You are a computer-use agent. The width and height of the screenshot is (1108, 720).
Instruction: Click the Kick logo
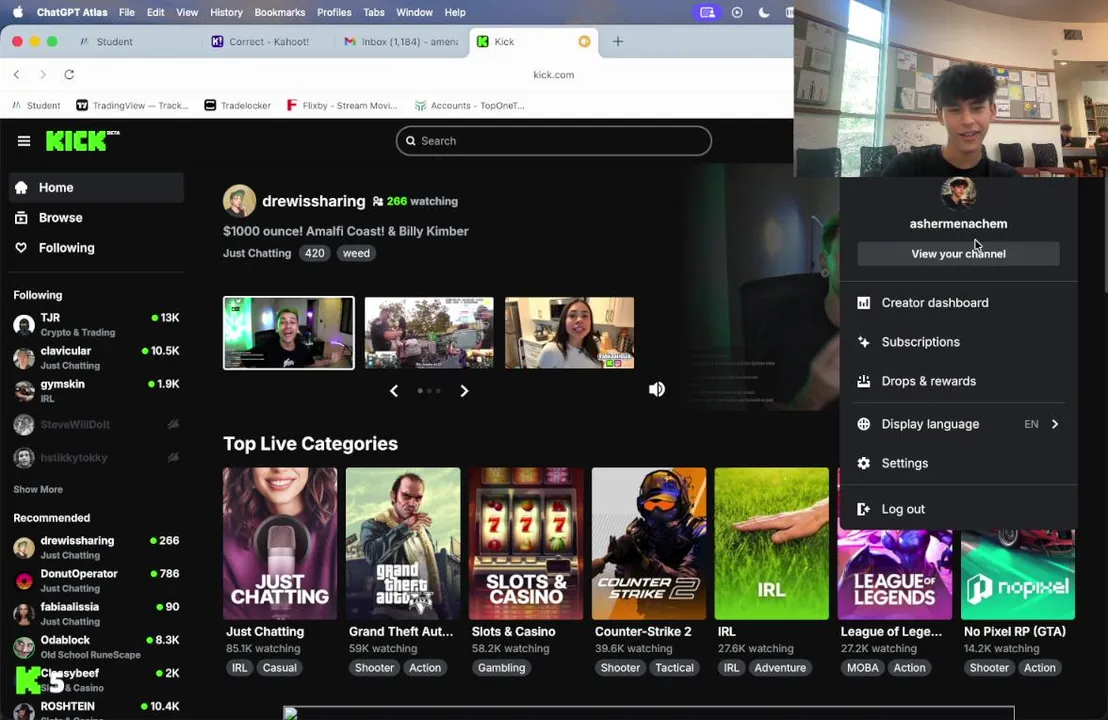click(82, 141)
